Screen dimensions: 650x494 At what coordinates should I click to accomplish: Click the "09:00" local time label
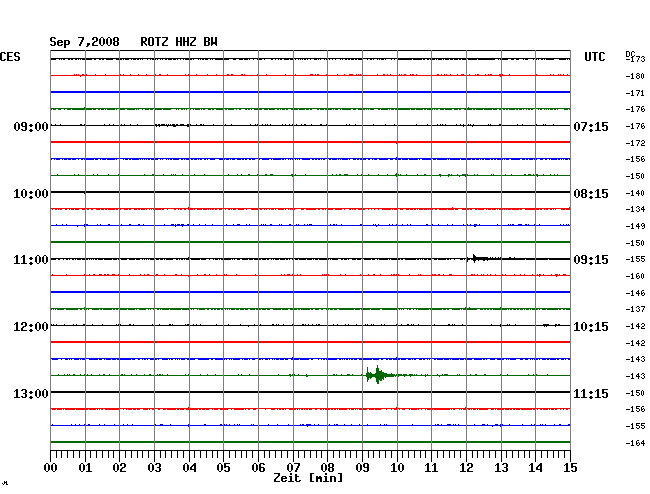(x=31, y=126)
